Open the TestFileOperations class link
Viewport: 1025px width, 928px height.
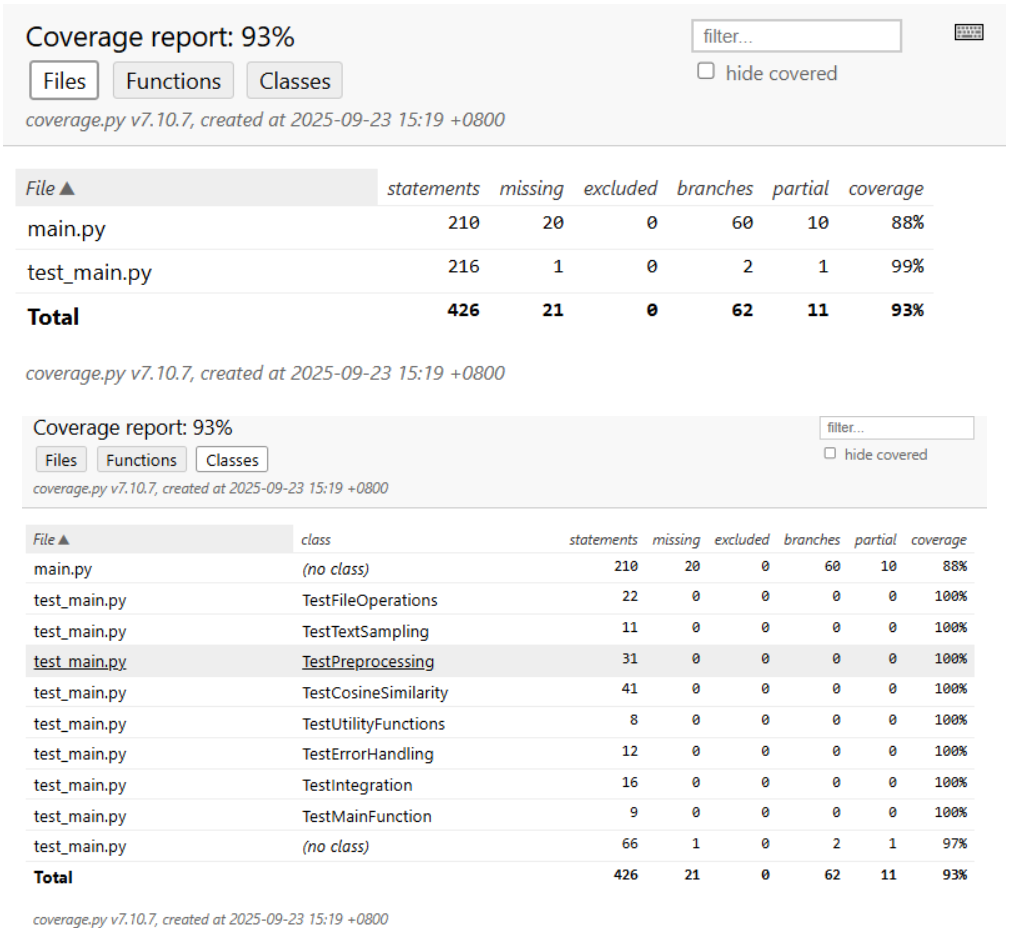point(369,601)
